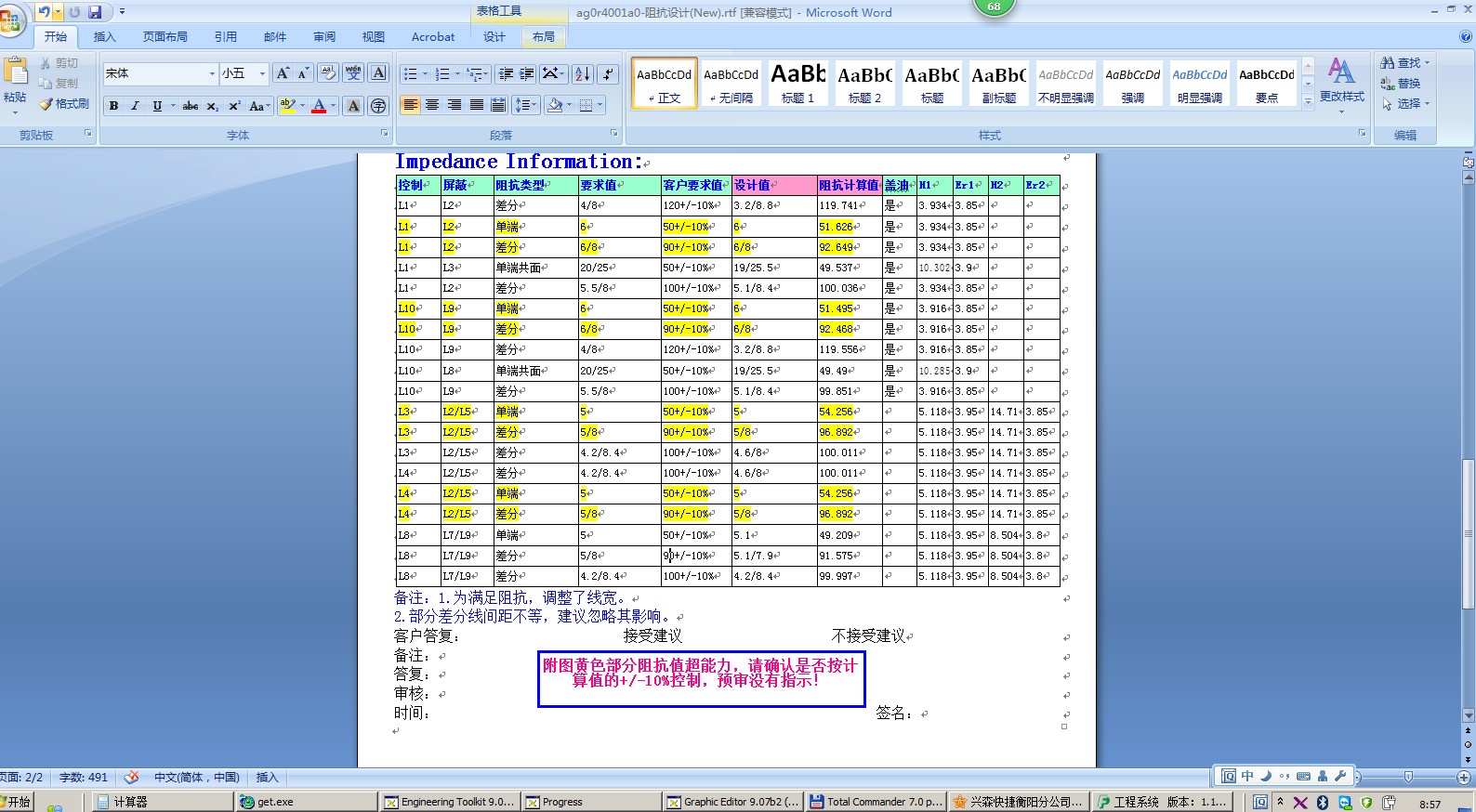Open Total Commander from the taskbar
The width and height of the screenshot is (1476, 812).
(876, 802)
